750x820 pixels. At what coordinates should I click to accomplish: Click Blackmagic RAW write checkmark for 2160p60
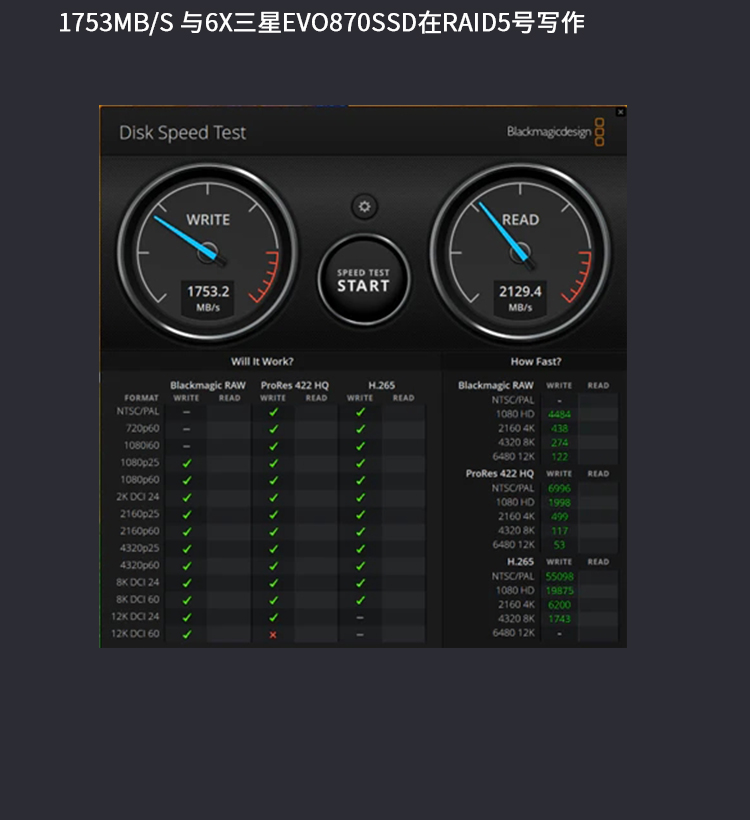(187, 532)
